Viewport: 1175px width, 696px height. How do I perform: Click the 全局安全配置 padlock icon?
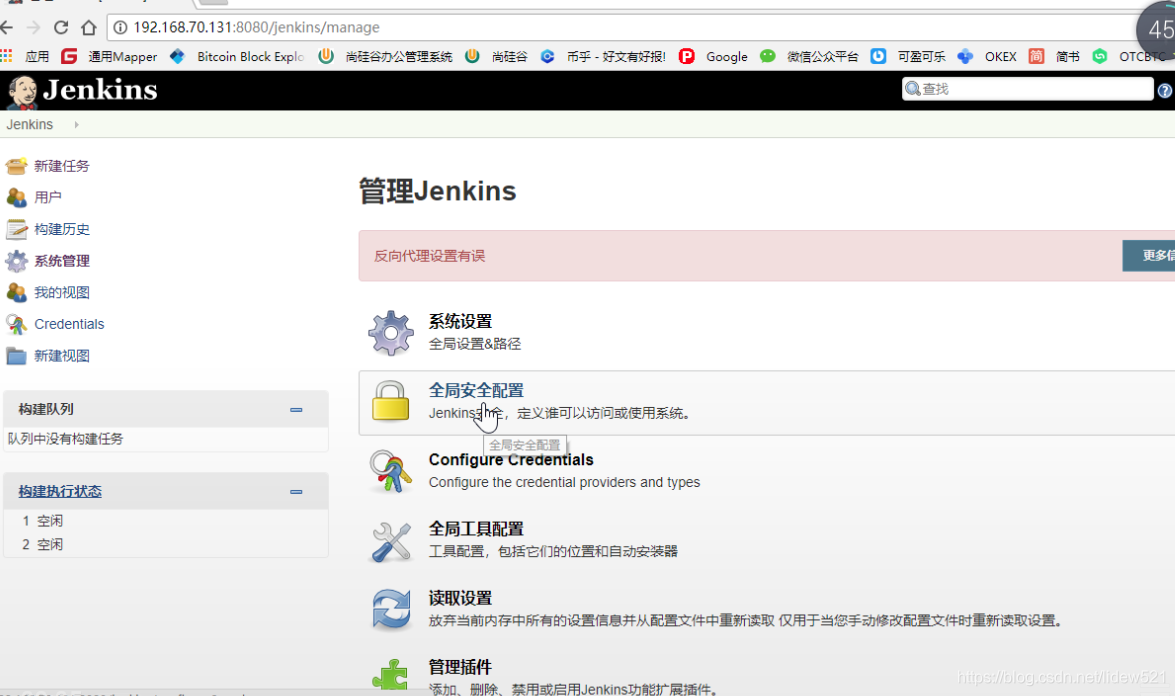tap(390, 401)
